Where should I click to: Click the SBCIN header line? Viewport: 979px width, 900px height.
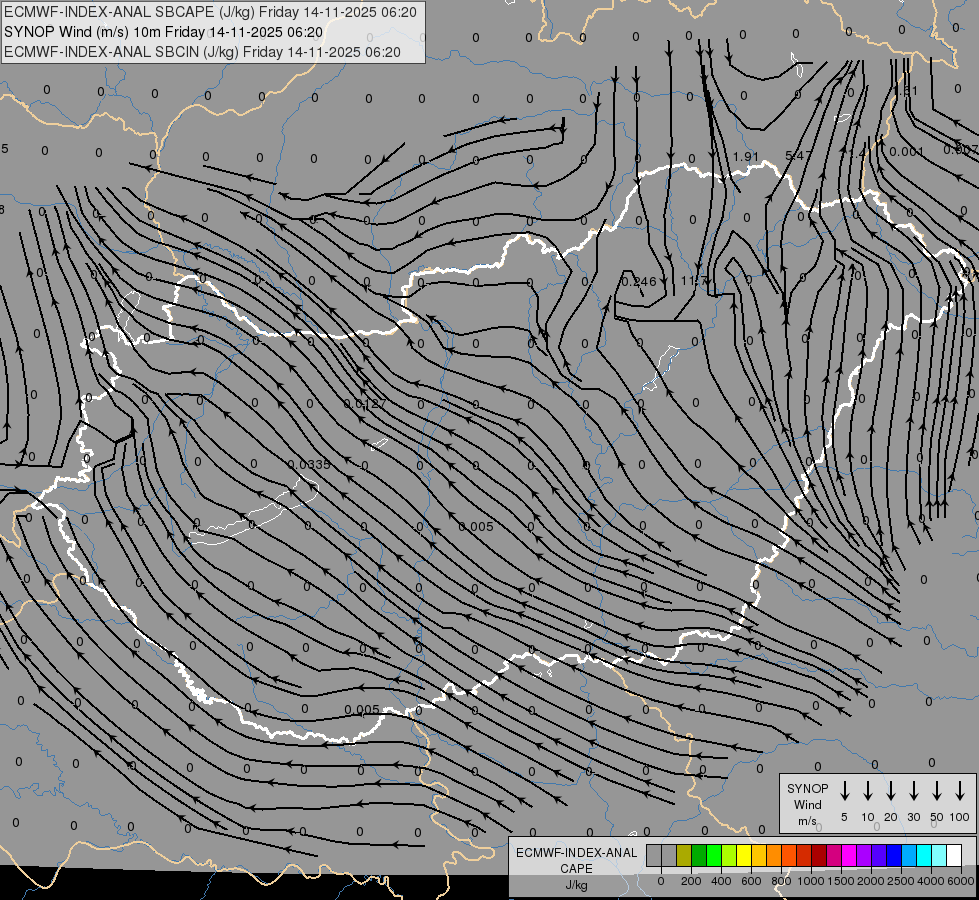coord(202,52)
